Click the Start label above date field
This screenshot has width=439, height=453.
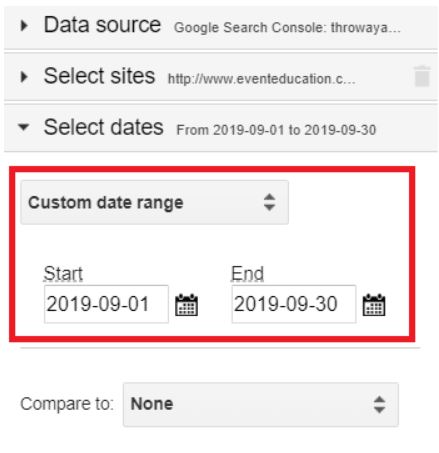coord(63,274)
